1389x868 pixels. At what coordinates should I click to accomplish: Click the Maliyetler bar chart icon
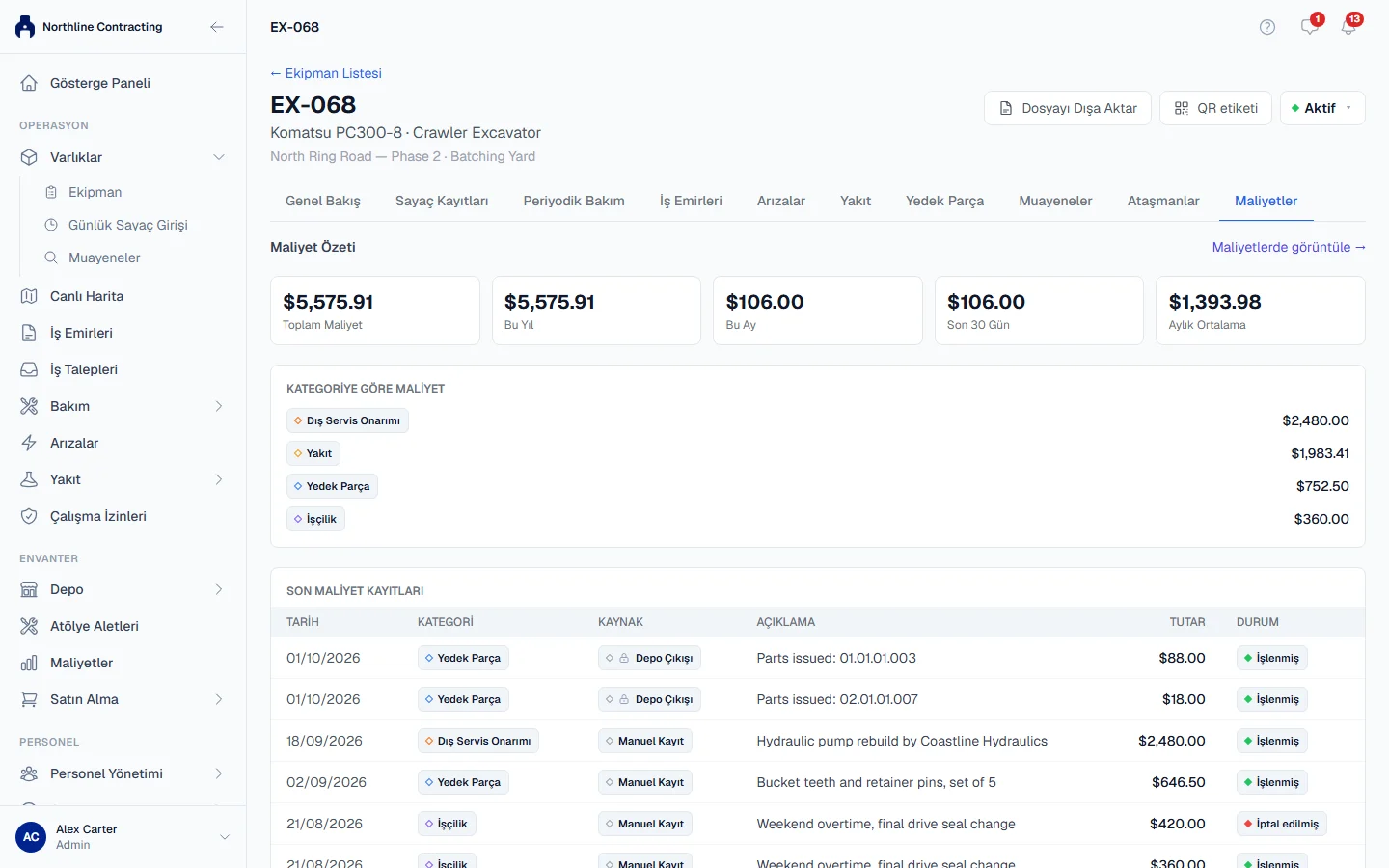pyautogui.click(x=29, y=663)
